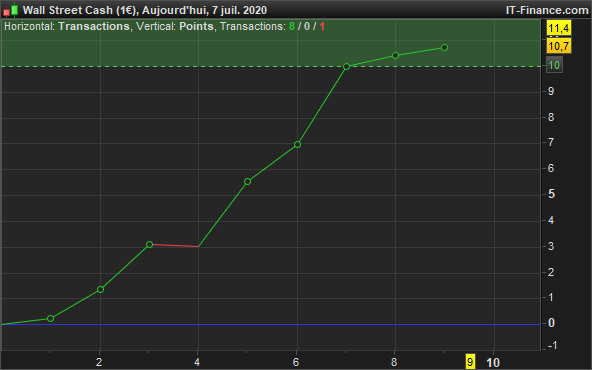This screenshot has width=592, height=370.
Task: Click the yellow 11,4 price label
Action: click(x=559, y=28)
